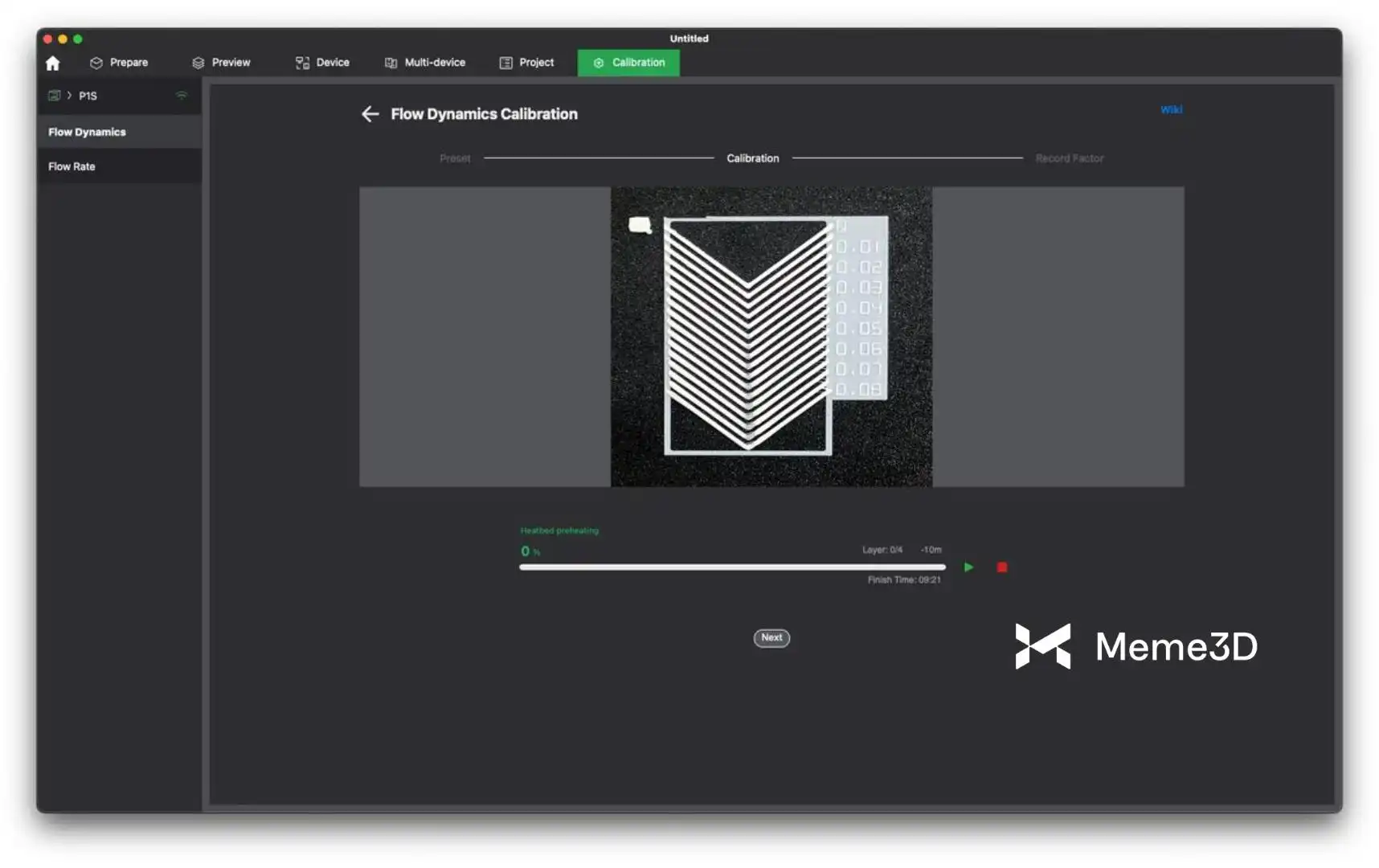Image resolution: width=1379 pixels, height=868 pixels.
Task: Click the printer device icon beside P1S
Action: click(x=54, y=96)
